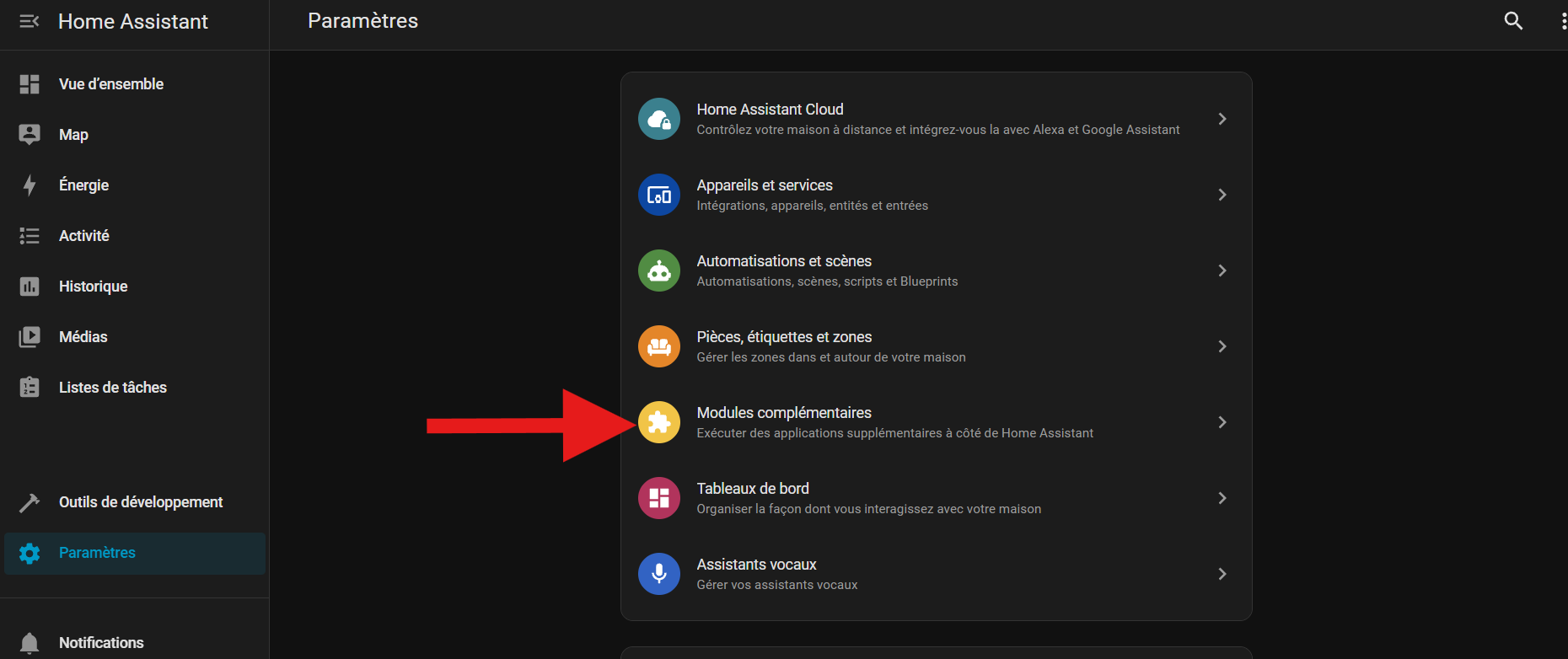Screen dimensions: 1568x659
Task: Click the Appareils et services icon
Action: (x=659, y=195)
